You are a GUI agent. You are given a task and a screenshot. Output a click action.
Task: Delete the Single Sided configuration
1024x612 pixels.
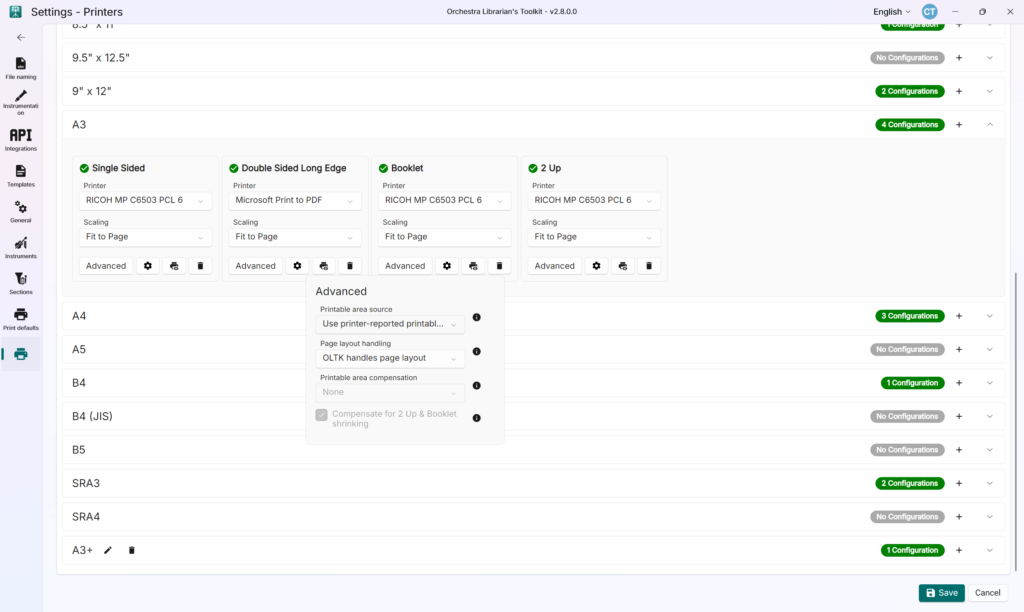[x=200, y=266]
